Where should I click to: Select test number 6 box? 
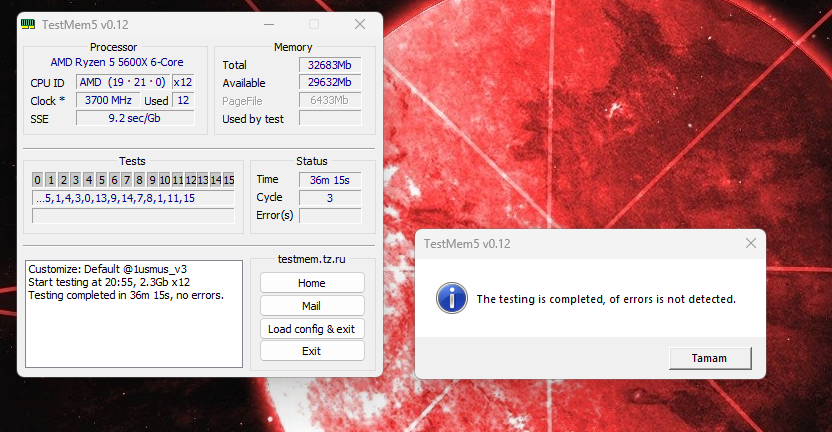(114, 180)
